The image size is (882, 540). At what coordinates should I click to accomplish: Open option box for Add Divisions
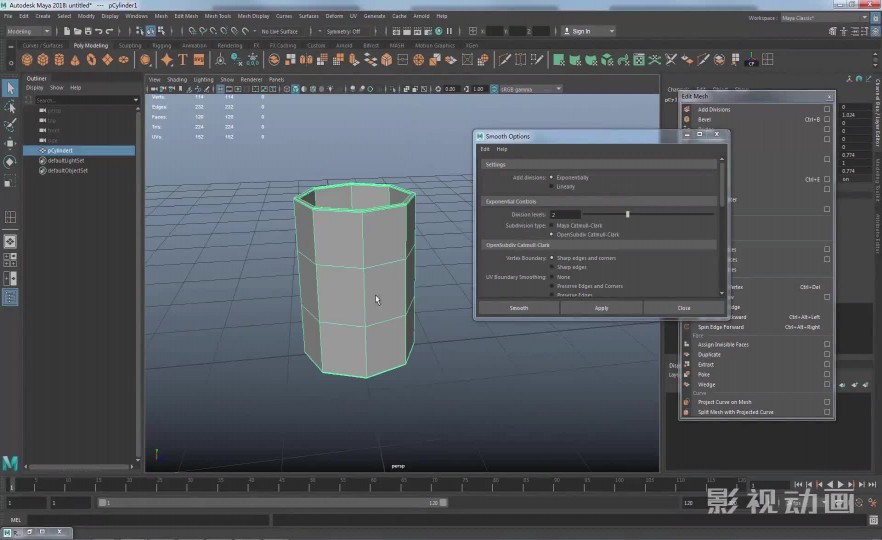pos(827,109)
